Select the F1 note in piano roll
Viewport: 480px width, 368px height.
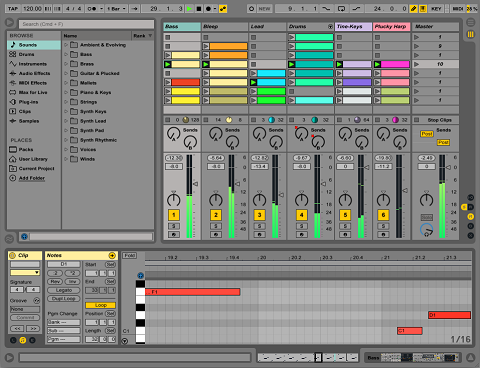click(193, 292)
